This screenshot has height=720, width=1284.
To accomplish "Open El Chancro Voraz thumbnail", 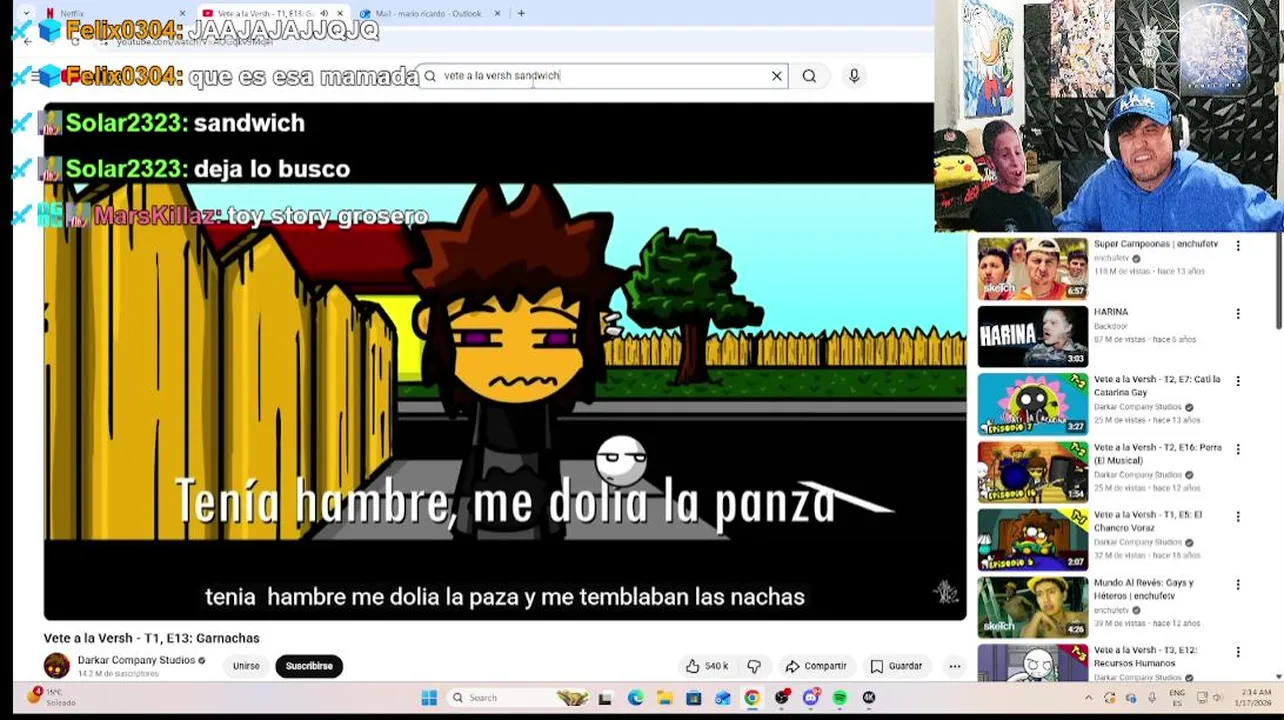I will click(x=1032, y=539).
